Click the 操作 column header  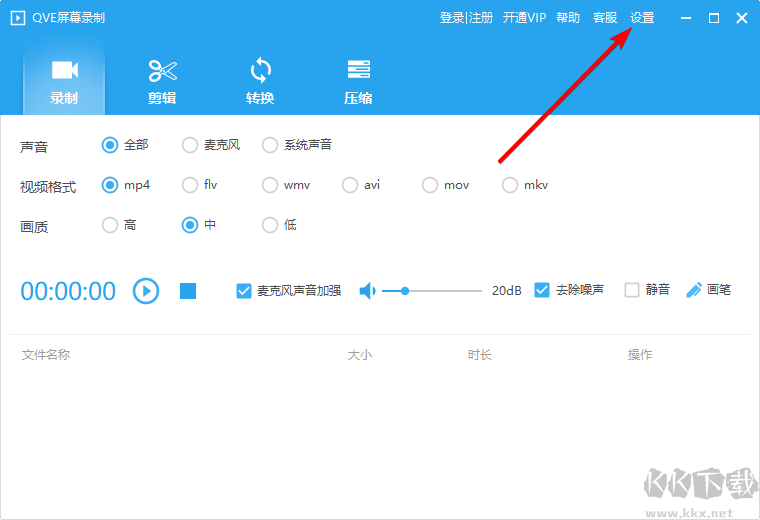coord(640,355)
